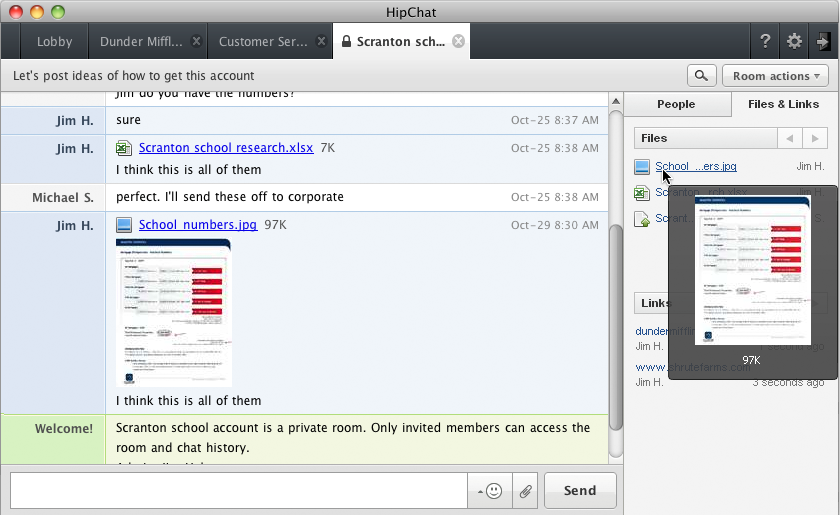Viewport: 840px width, 515px height.
Task: Show the People panel tab
Action: (676, 104)
